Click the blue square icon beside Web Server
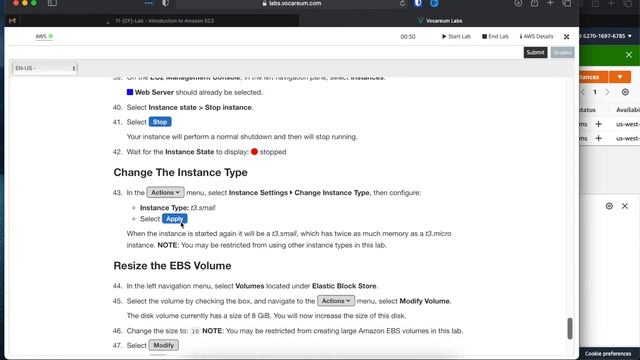 pyautogui.click(x=130, y=92)
